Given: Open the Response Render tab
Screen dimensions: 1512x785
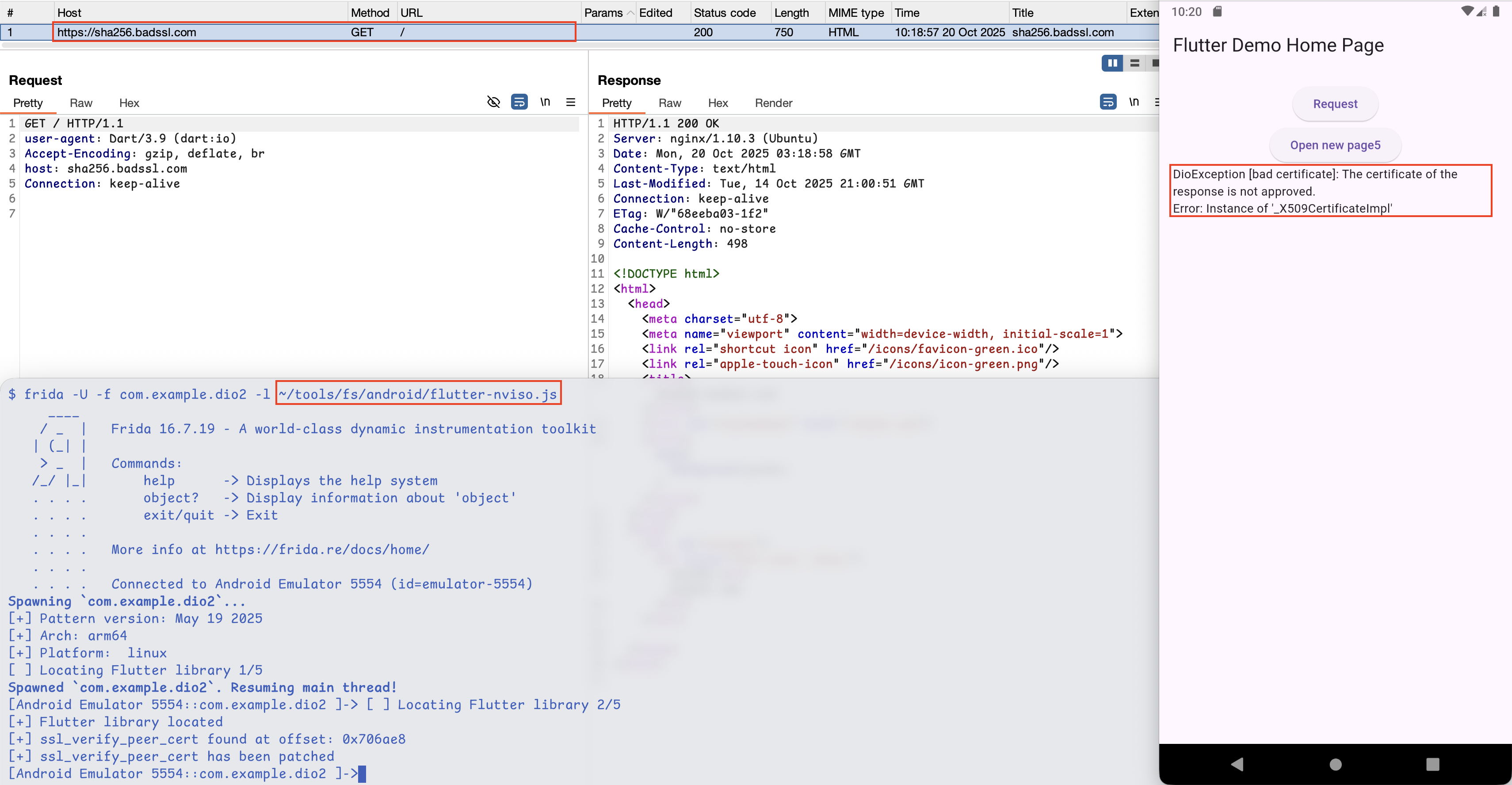Looking at the screenshot, I should tap(773, 103).
